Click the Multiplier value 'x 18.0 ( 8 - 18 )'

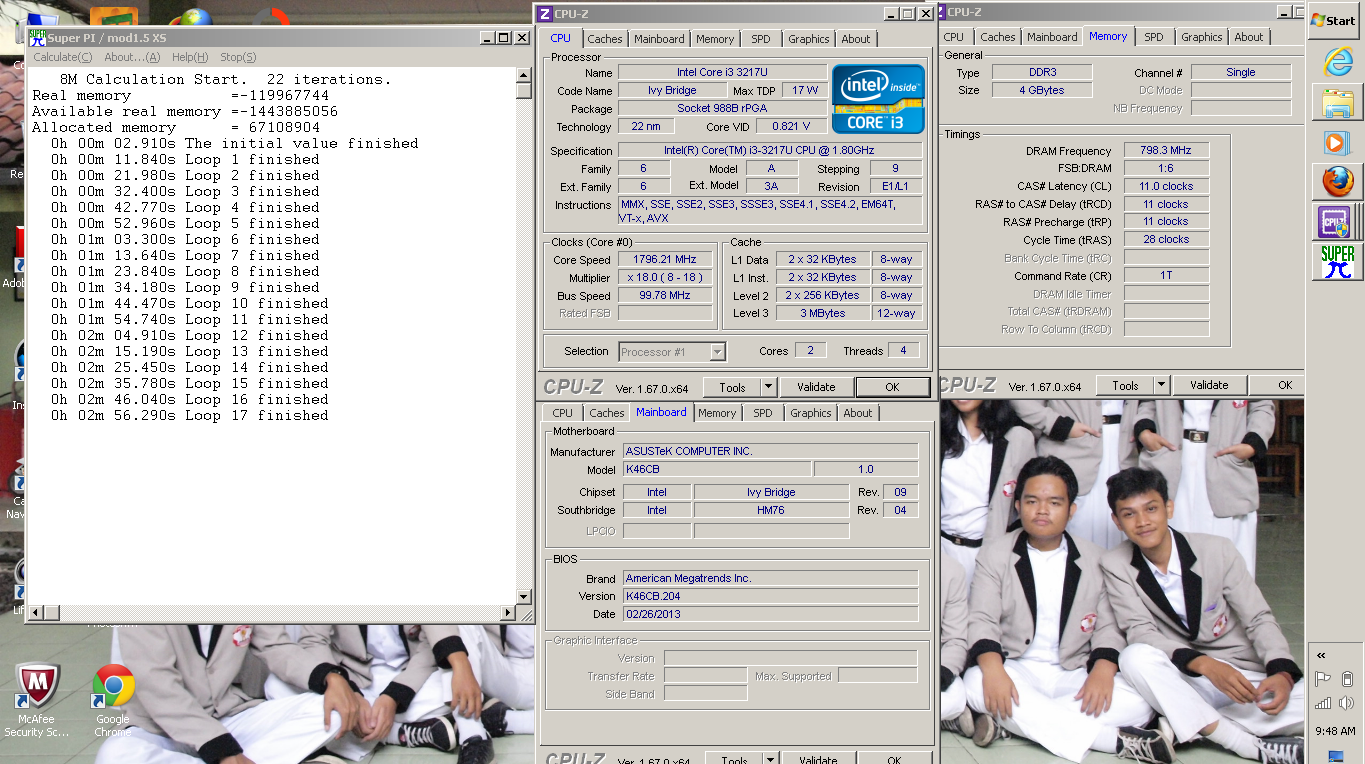pyautogui.click(x=665, y=277)
